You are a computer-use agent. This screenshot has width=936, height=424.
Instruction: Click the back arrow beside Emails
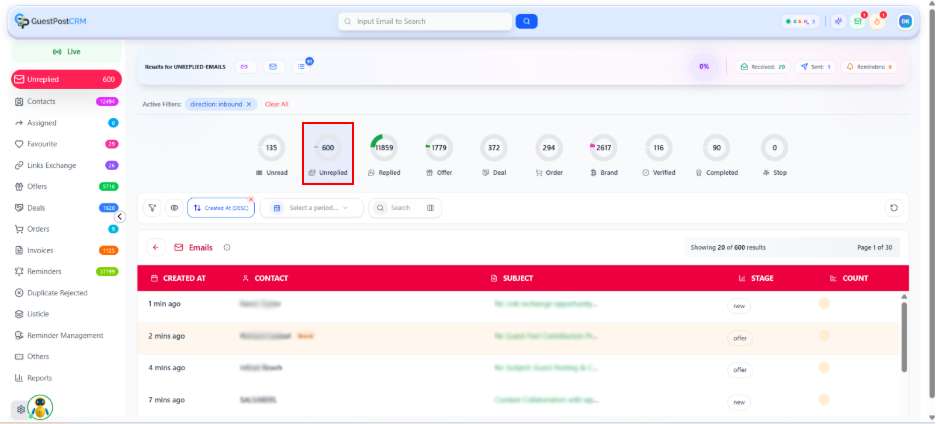[x=156, y=247]
